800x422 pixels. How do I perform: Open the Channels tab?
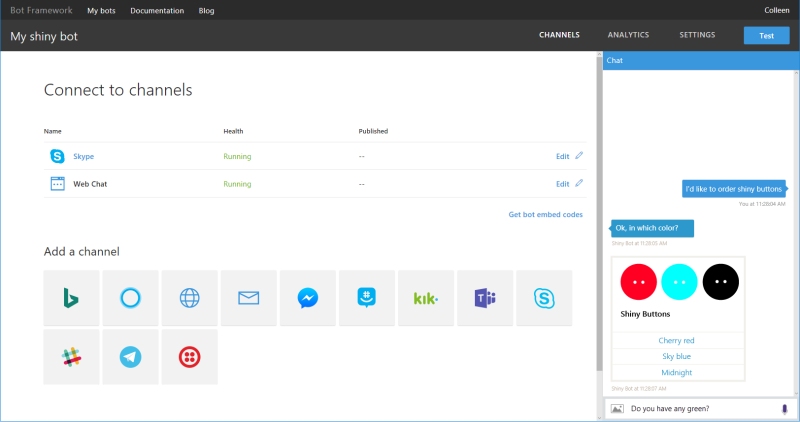click(559, 35)
